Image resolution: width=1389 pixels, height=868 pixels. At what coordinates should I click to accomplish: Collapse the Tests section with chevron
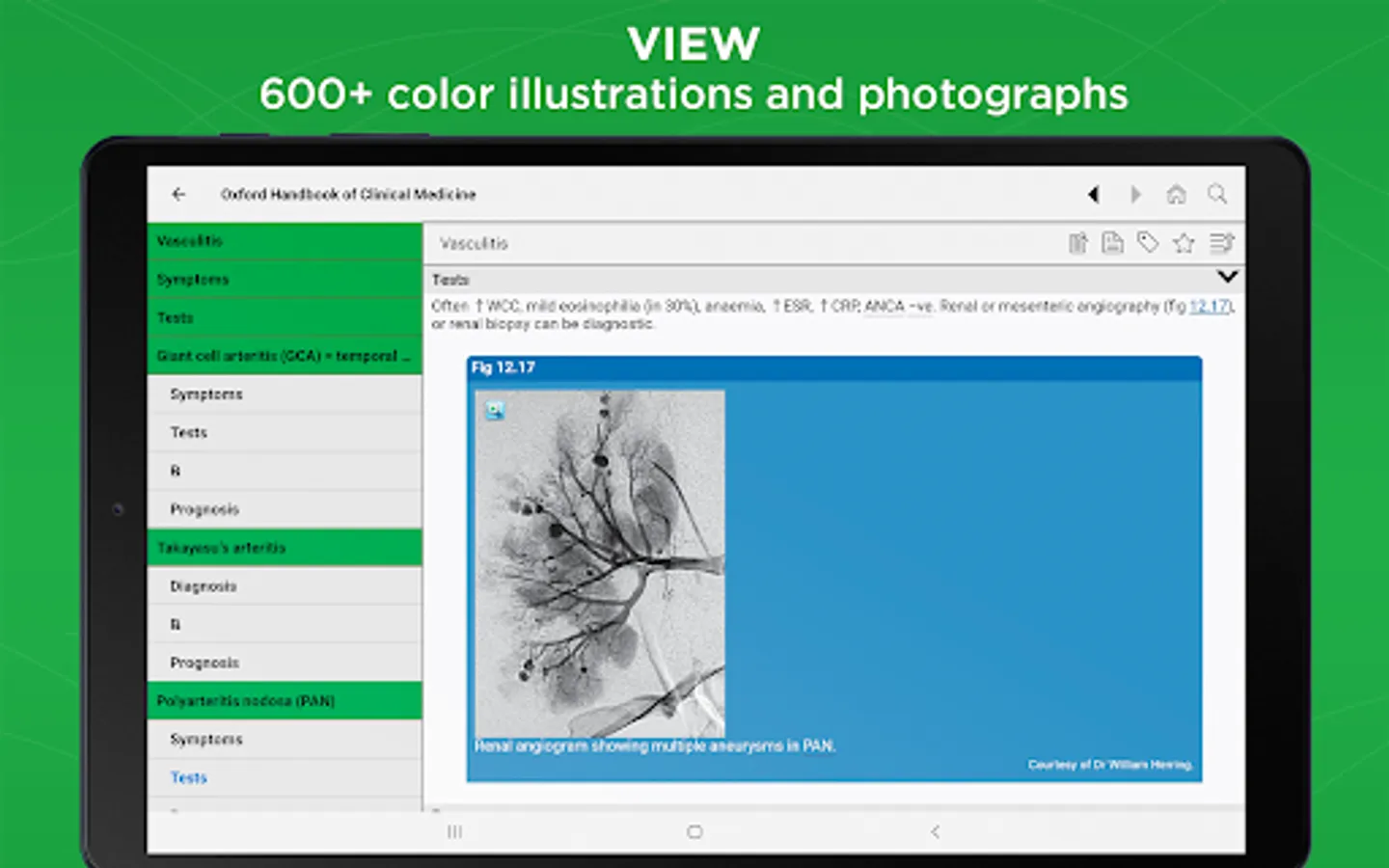(x=1227, y=277)
